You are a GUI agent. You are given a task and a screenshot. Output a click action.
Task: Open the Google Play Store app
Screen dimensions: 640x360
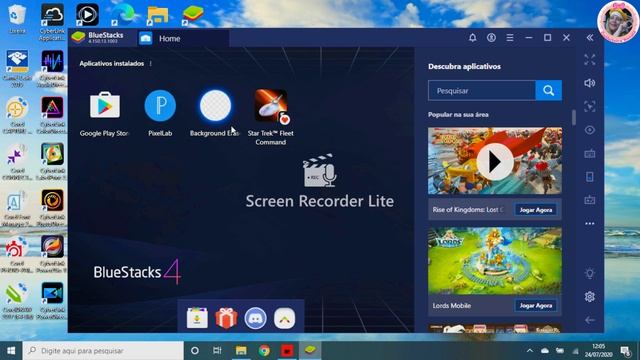[x=104, y=106]
